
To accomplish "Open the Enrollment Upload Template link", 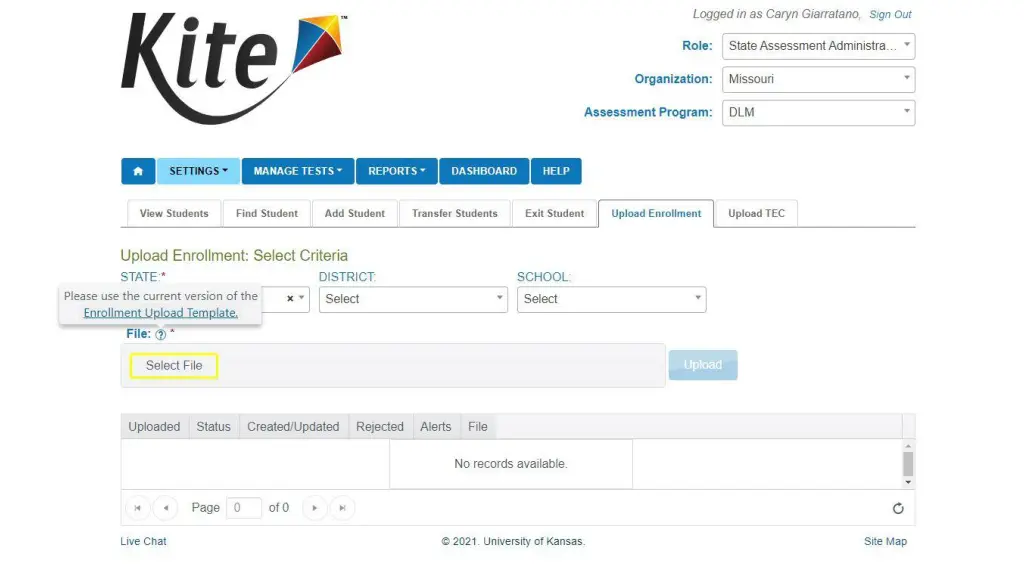I will point(161,313).
